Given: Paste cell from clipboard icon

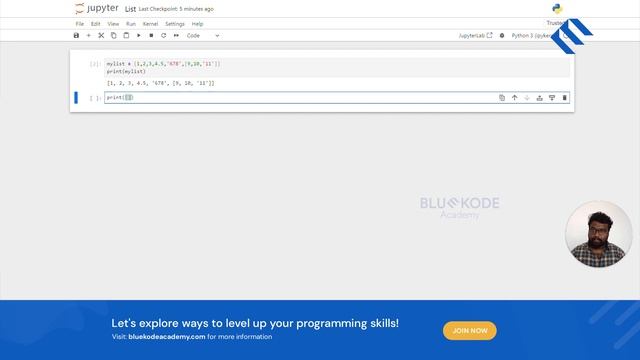Looking at the screenshot, I should 126,36.
